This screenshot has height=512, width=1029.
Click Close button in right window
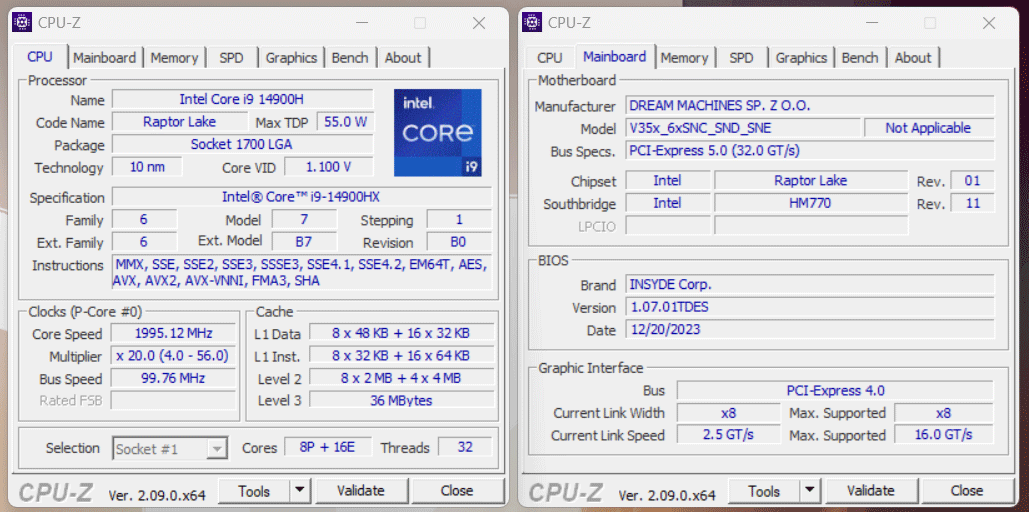tap(967, 490)
